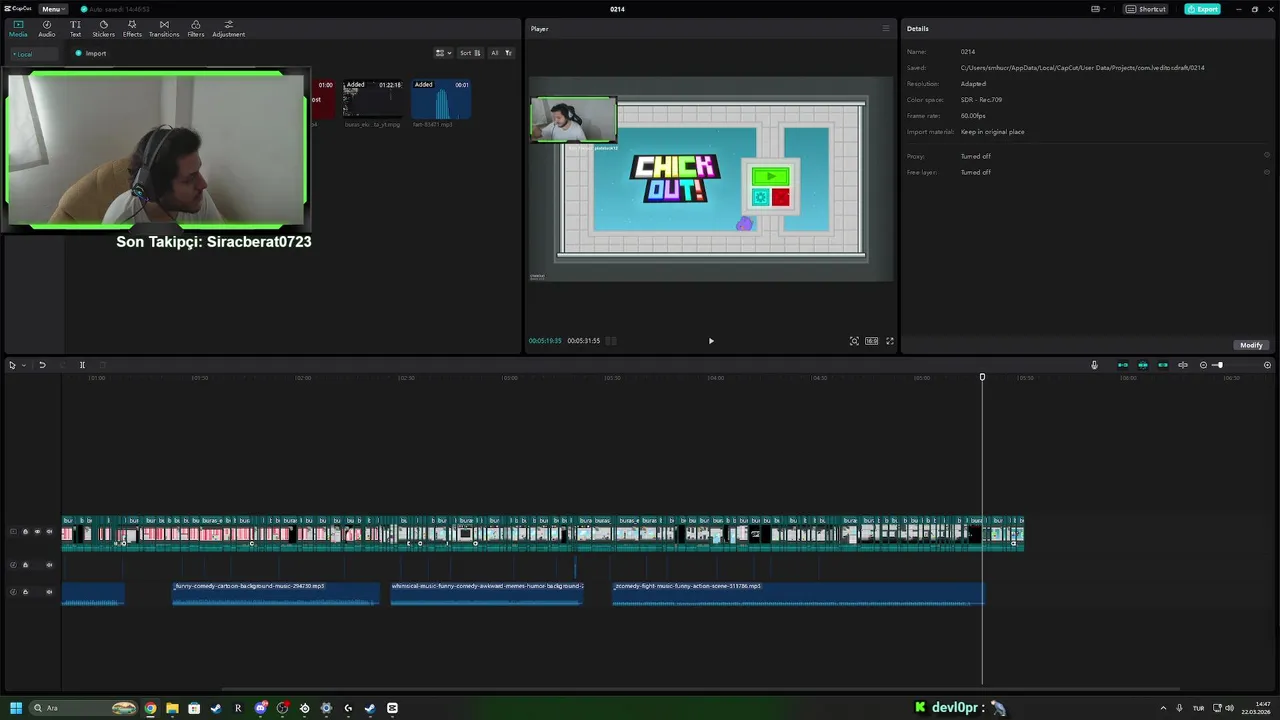1280x720 pixels.
Task: Click the Modify button in Details
Action: pyautogui.click(x=1251, y=345)
